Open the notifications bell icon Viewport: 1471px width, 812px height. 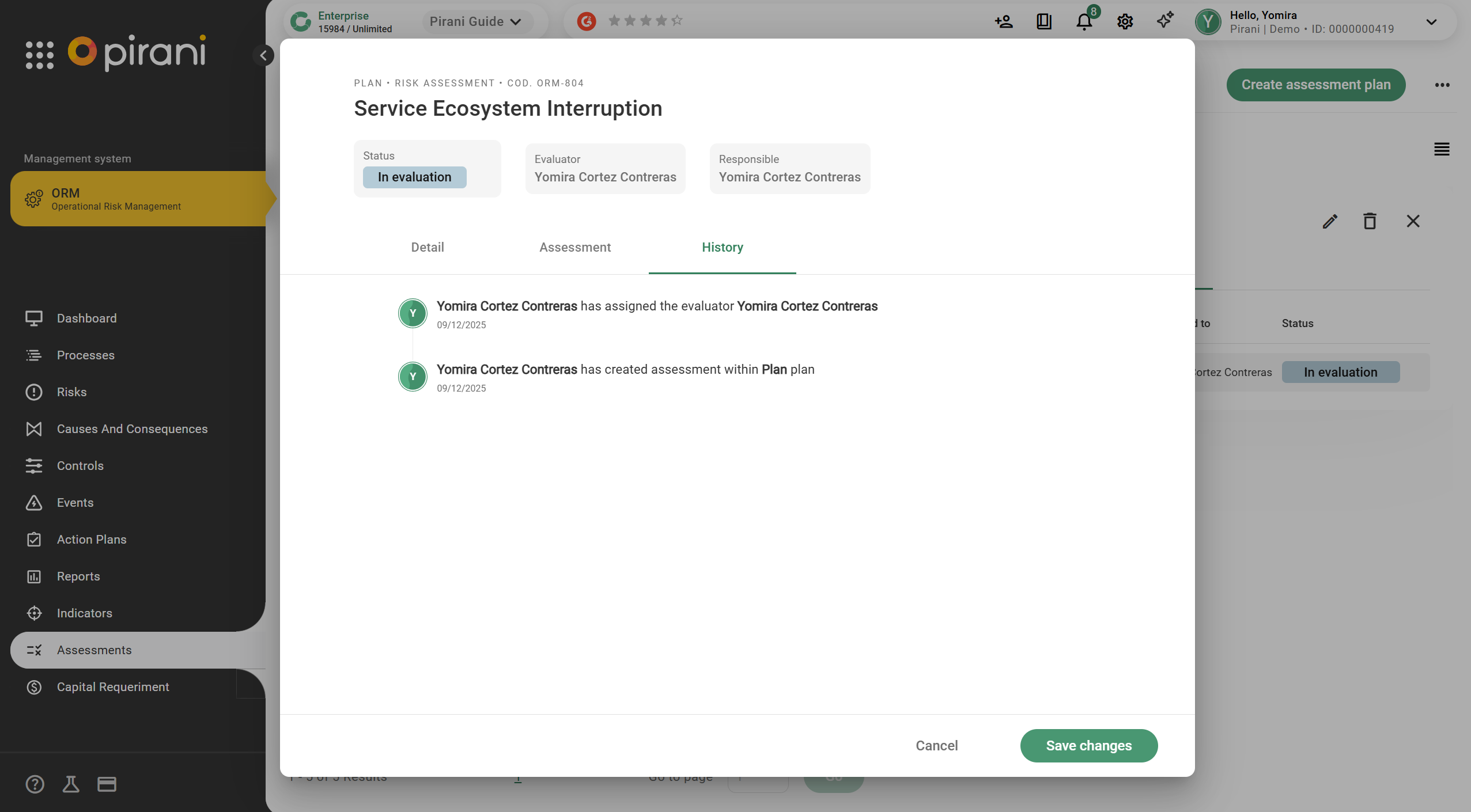[1084, 22]
